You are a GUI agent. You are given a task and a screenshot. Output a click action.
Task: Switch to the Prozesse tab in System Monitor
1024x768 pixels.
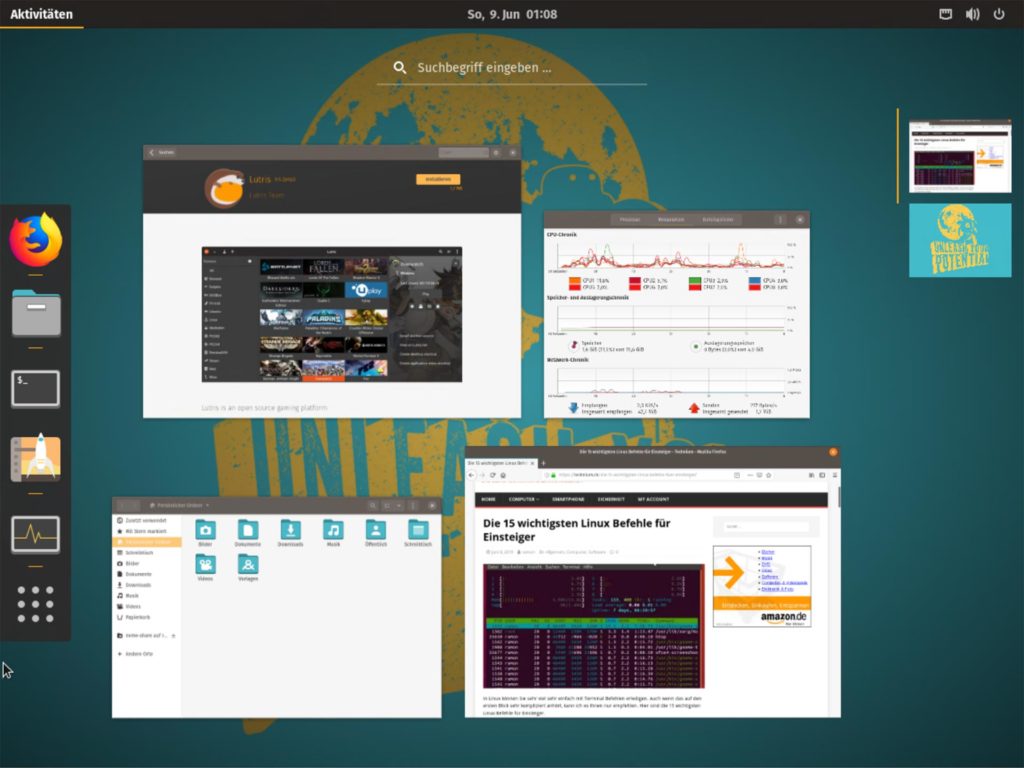tap(630, 219)
